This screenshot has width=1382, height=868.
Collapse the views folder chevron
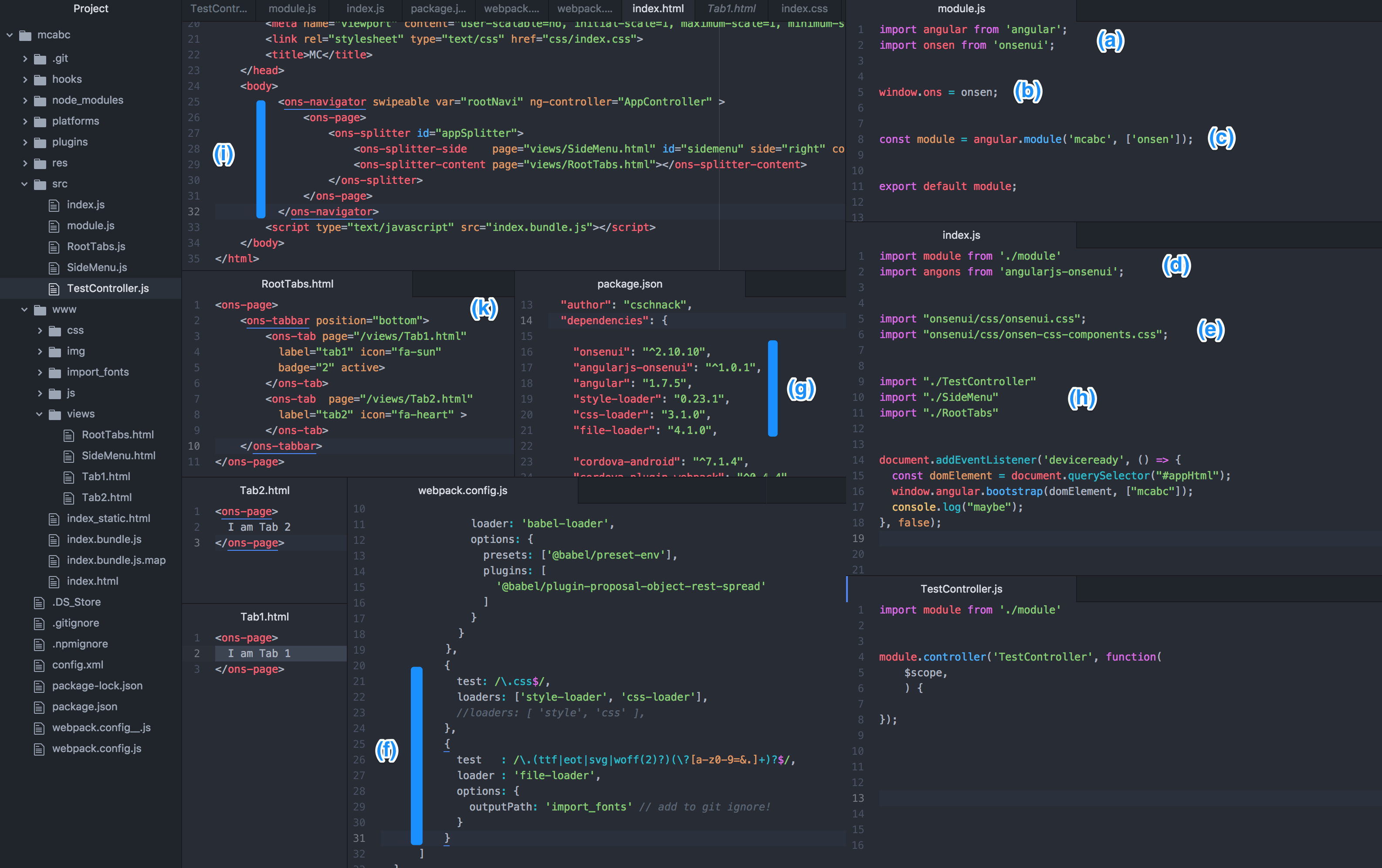(x=40, y=414)
